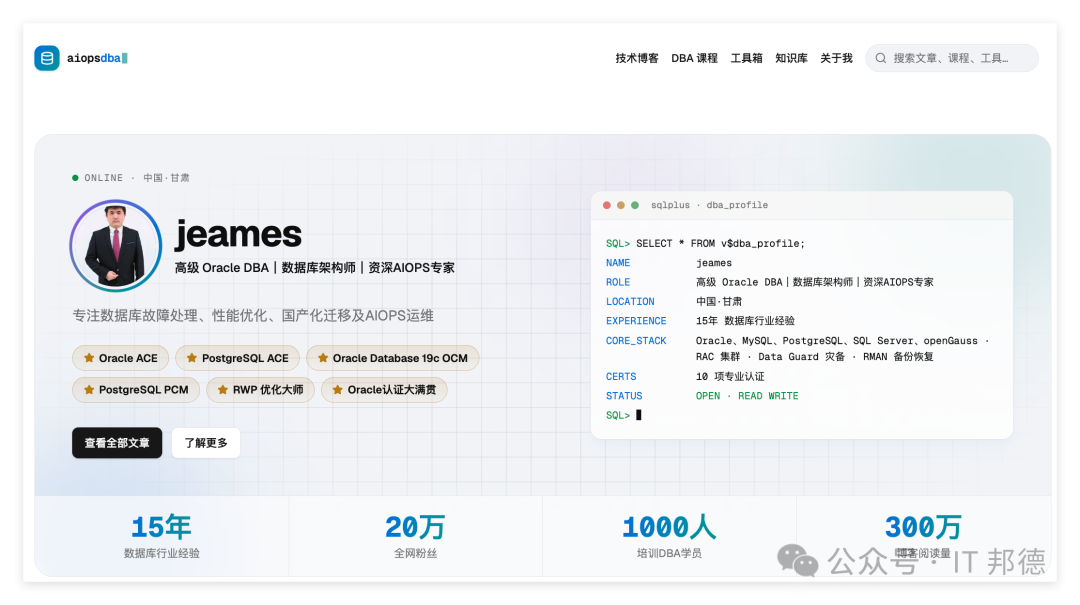This screenshot has width=1080, height=605.
Task: Click the EXPERIENCE field label in terminal
Action: pos(636,321)
